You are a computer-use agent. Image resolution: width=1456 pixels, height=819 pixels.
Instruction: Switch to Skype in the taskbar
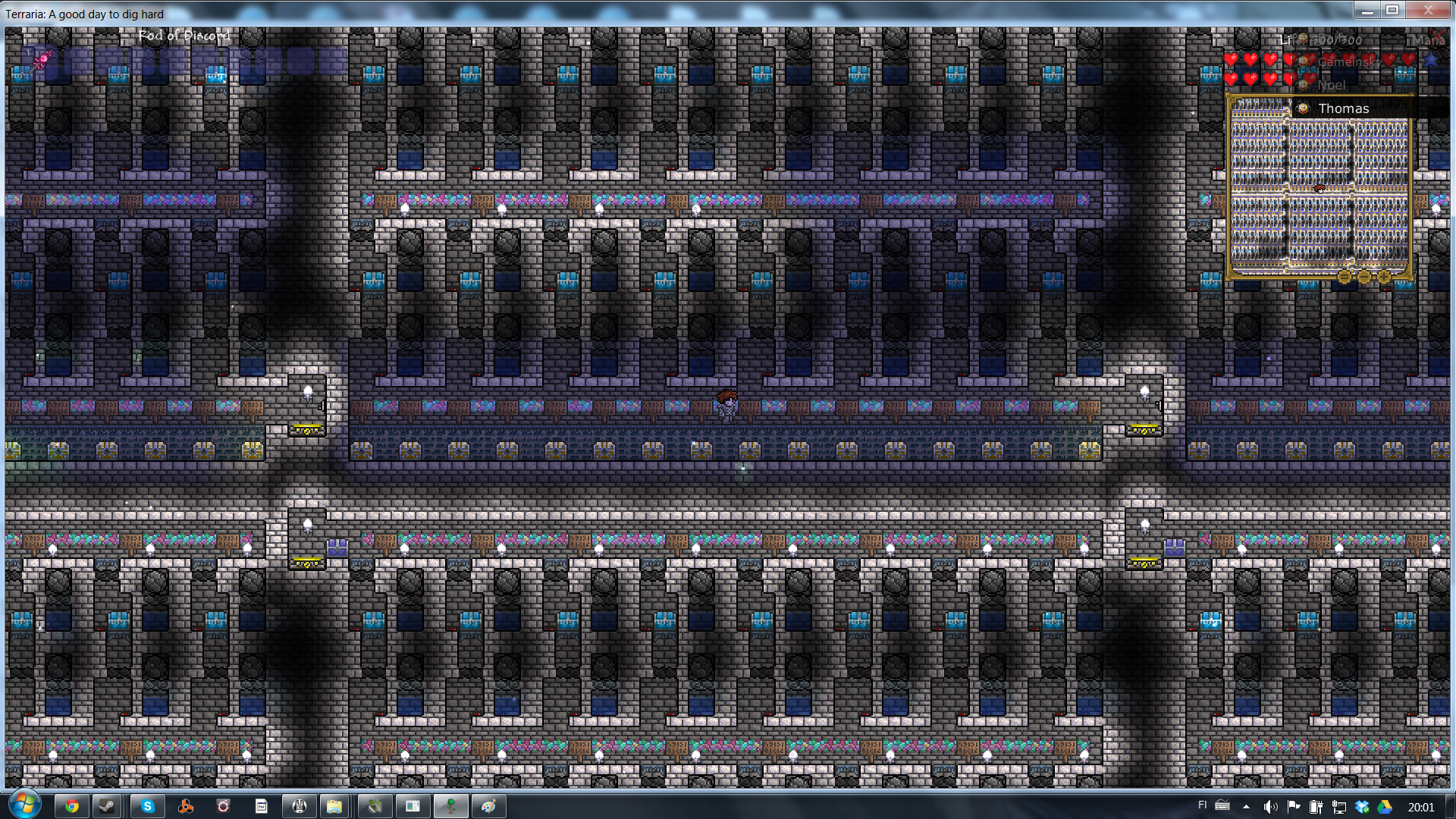(x=147, y=806)
